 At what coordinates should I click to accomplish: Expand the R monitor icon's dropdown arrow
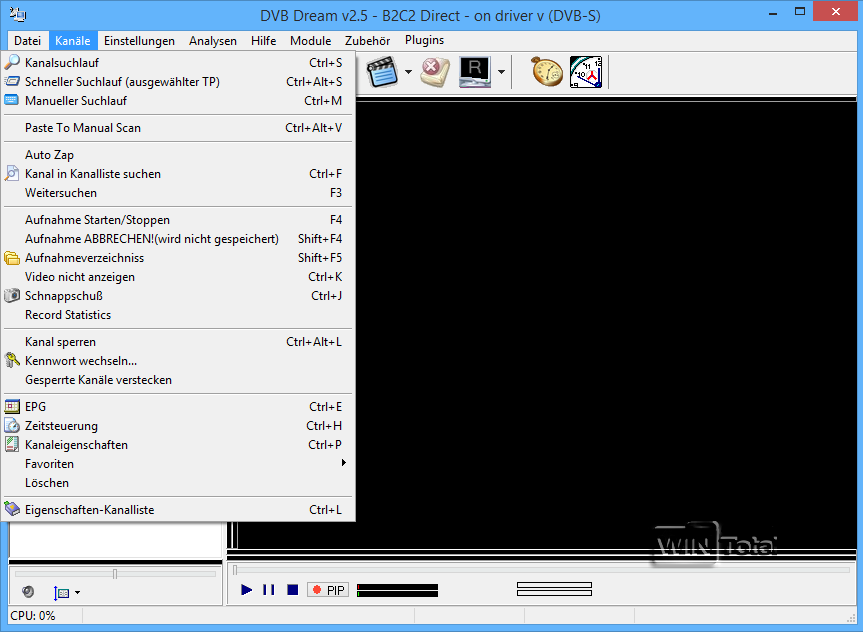(x=501, y=72)
